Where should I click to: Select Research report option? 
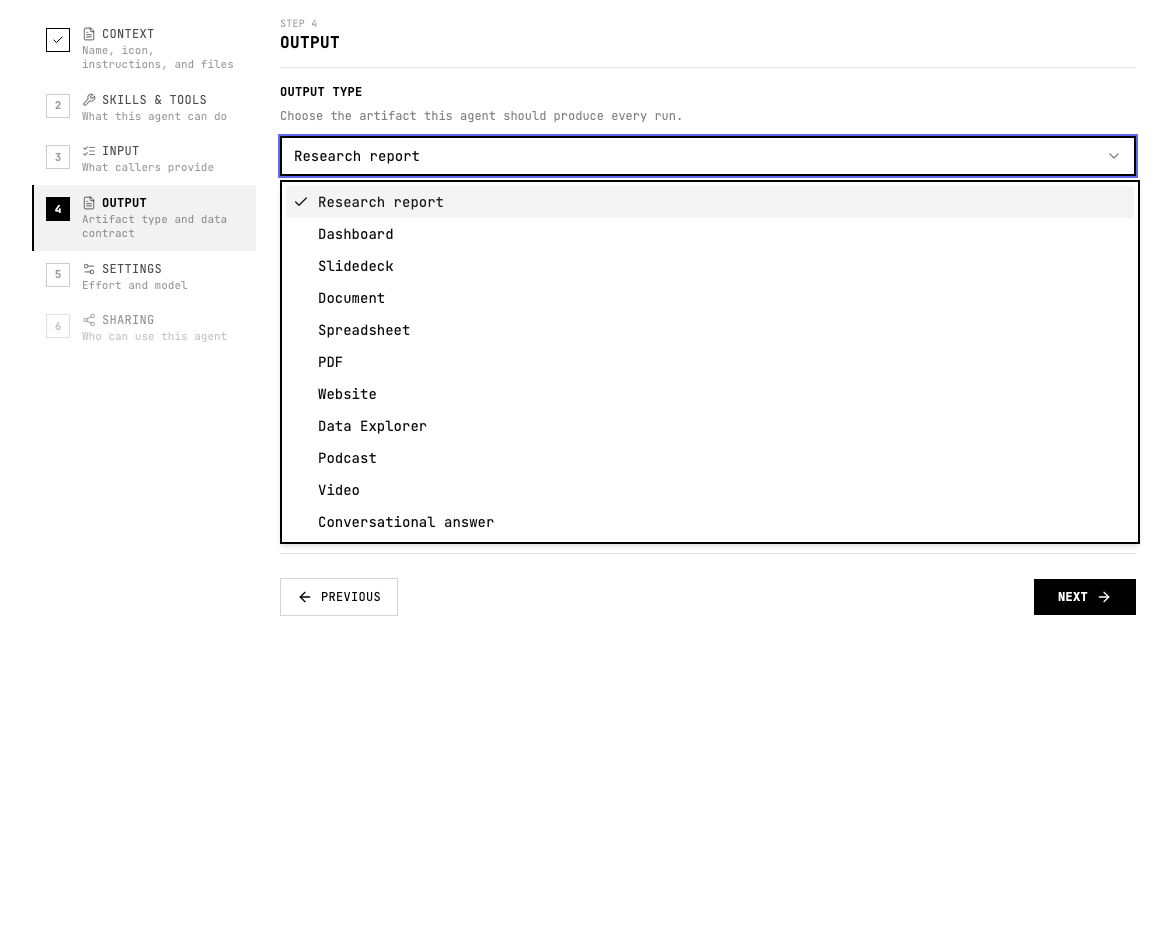(x=709, y=202)
